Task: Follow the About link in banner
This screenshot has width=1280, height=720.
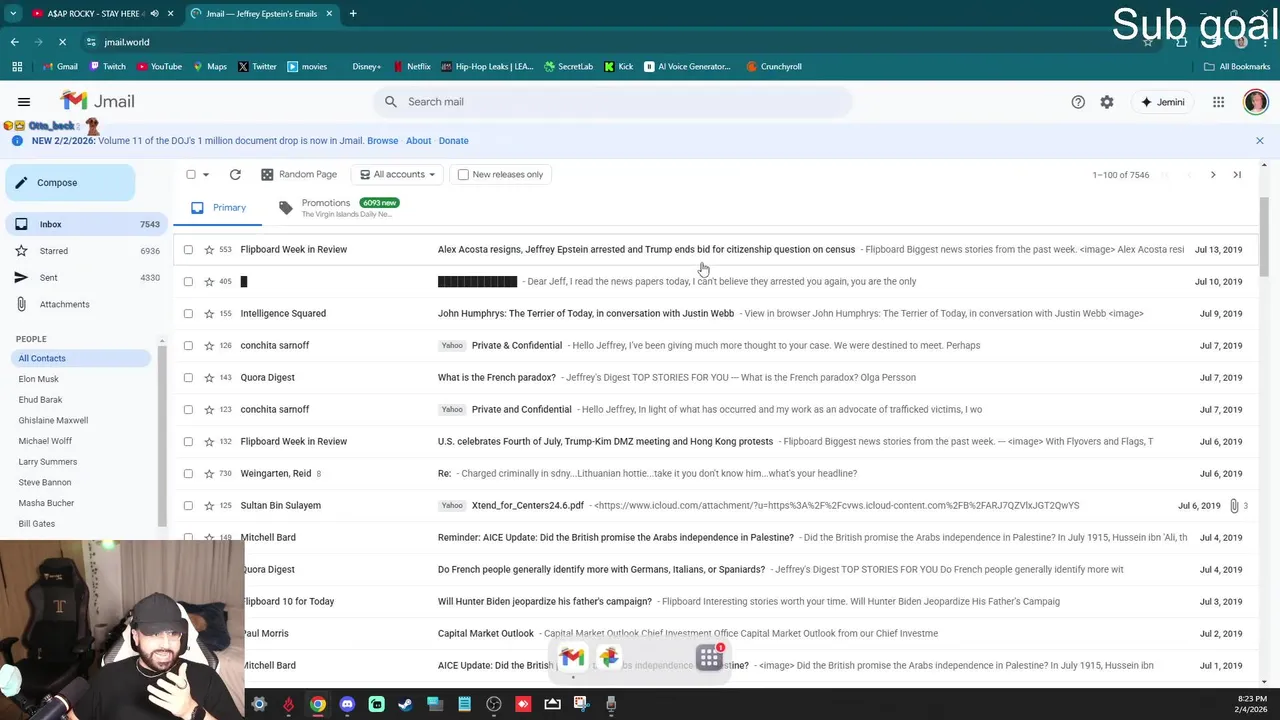Action: [x=418, y=141]
